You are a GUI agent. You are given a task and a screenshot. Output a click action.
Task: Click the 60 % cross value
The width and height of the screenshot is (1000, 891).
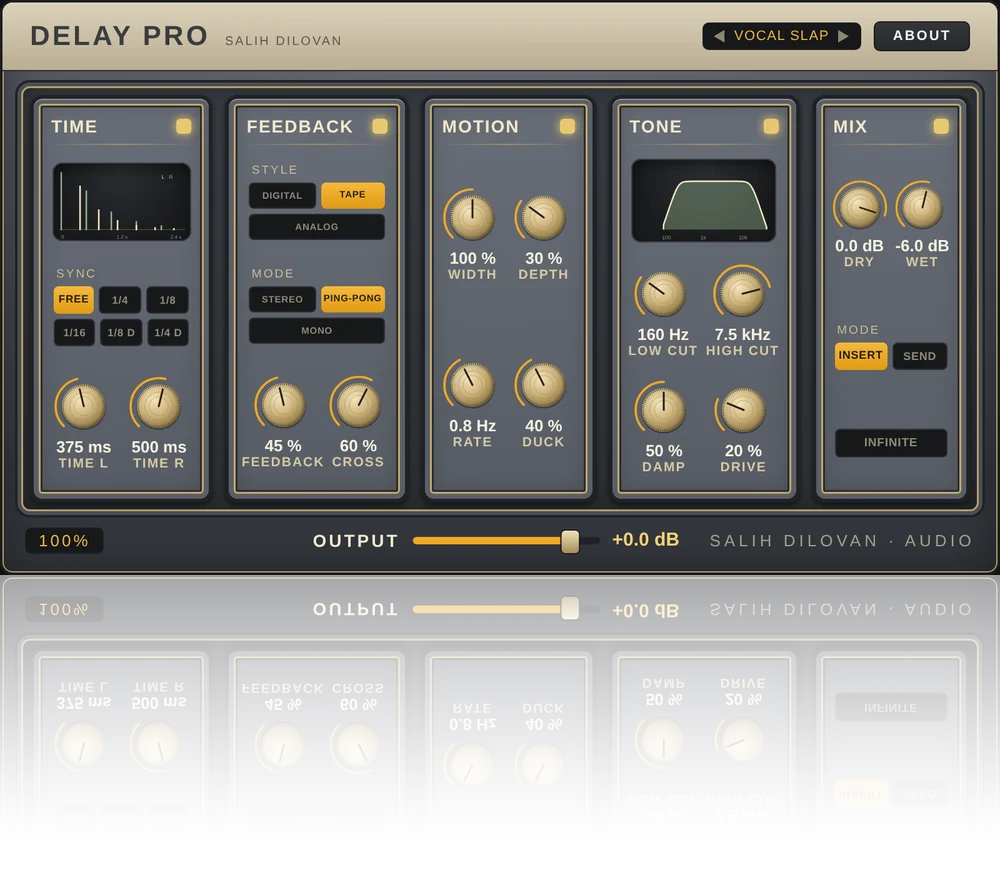click(358, 446)
